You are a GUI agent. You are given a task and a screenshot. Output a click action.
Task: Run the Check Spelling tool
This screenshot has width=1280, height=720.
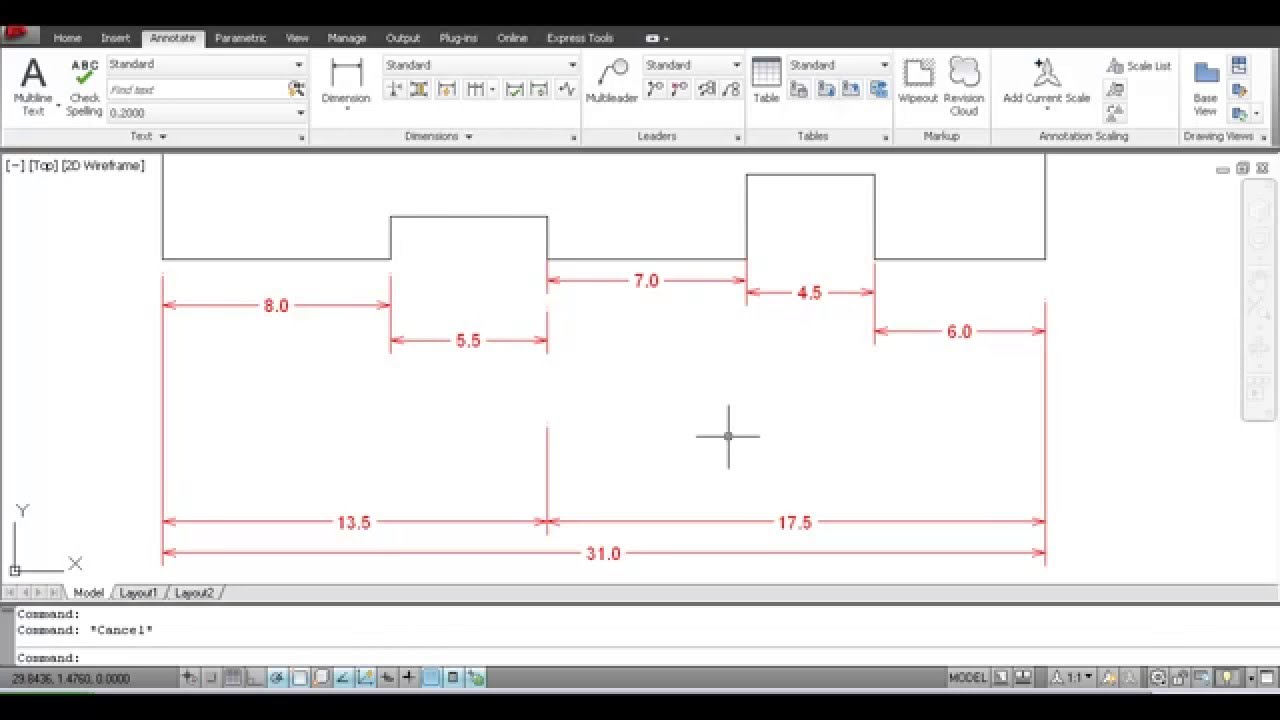click(x=85, y=86)
